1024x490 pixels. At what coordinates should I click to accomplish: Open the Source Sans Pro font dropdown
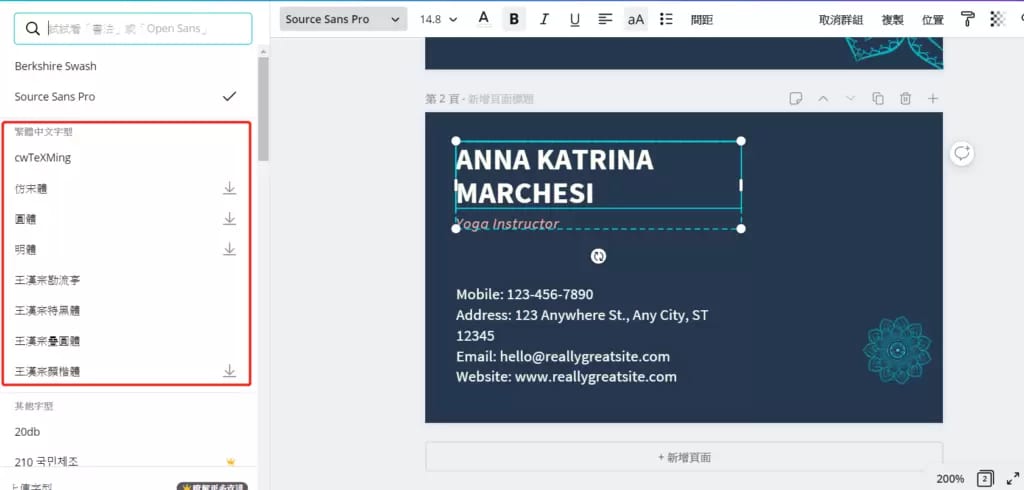point(343,19)
